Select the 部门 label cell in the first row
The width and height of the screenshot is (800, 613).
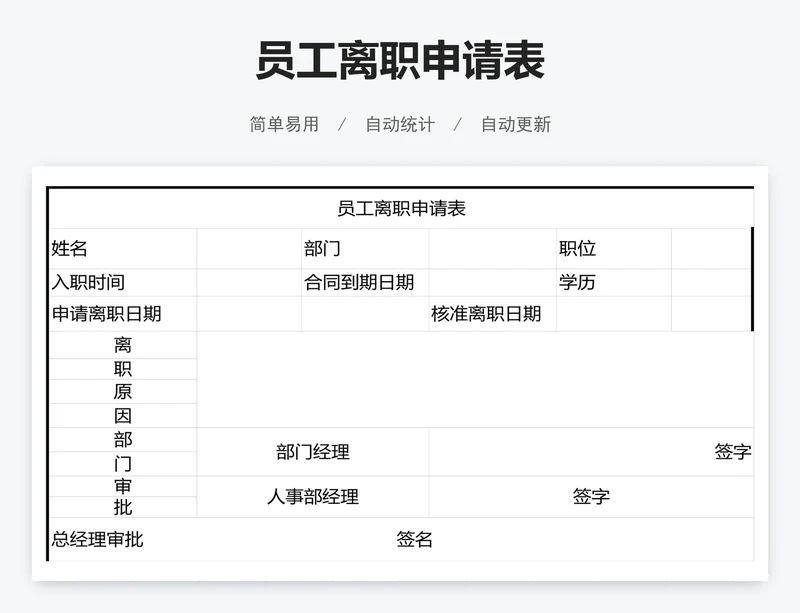(x=365, y=249)
